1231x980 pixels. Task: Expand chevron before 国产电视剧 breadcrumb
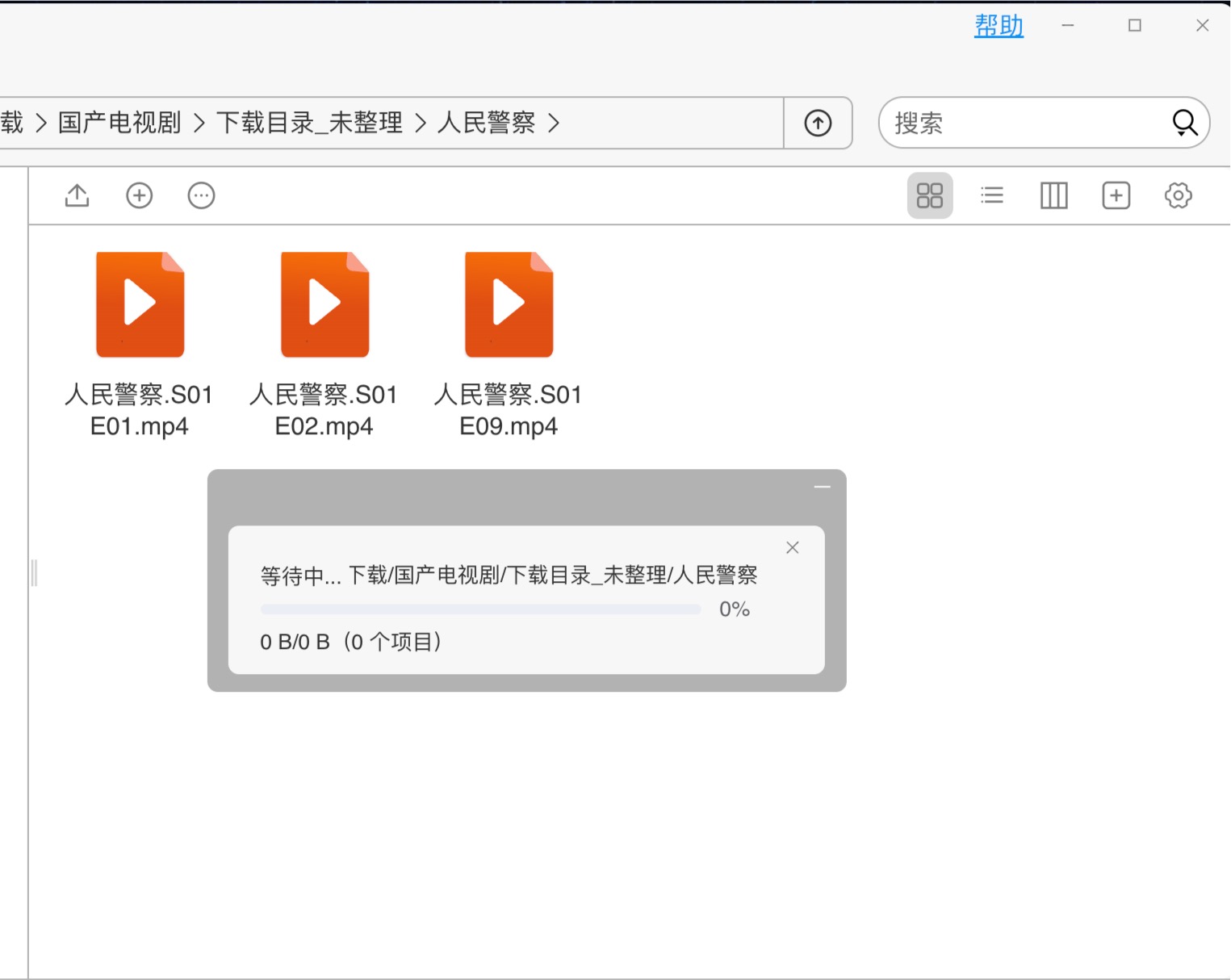[x=41, y=123]
